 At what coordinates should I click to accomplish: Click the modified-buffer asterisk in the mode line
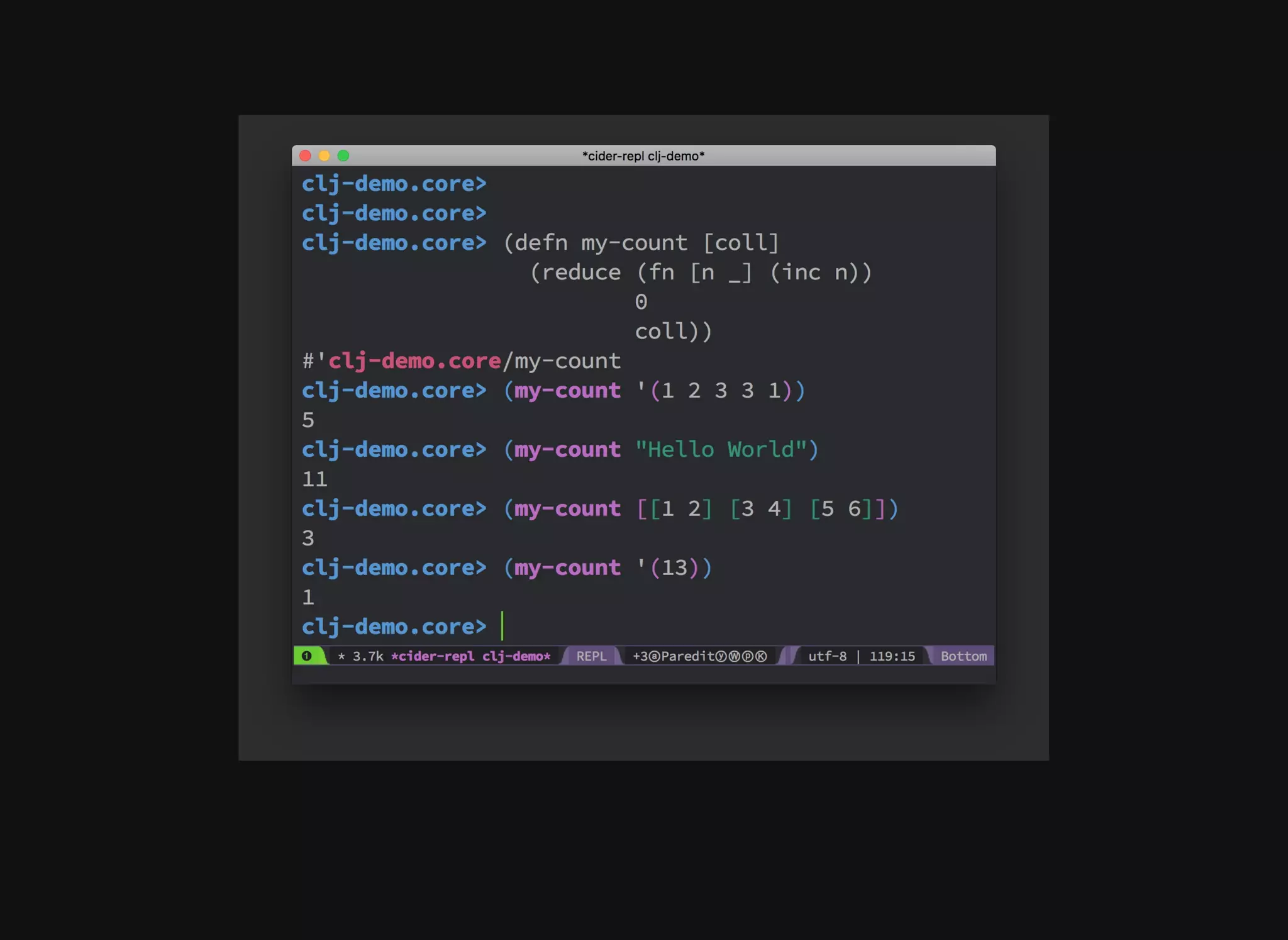(x=341, y=657)
